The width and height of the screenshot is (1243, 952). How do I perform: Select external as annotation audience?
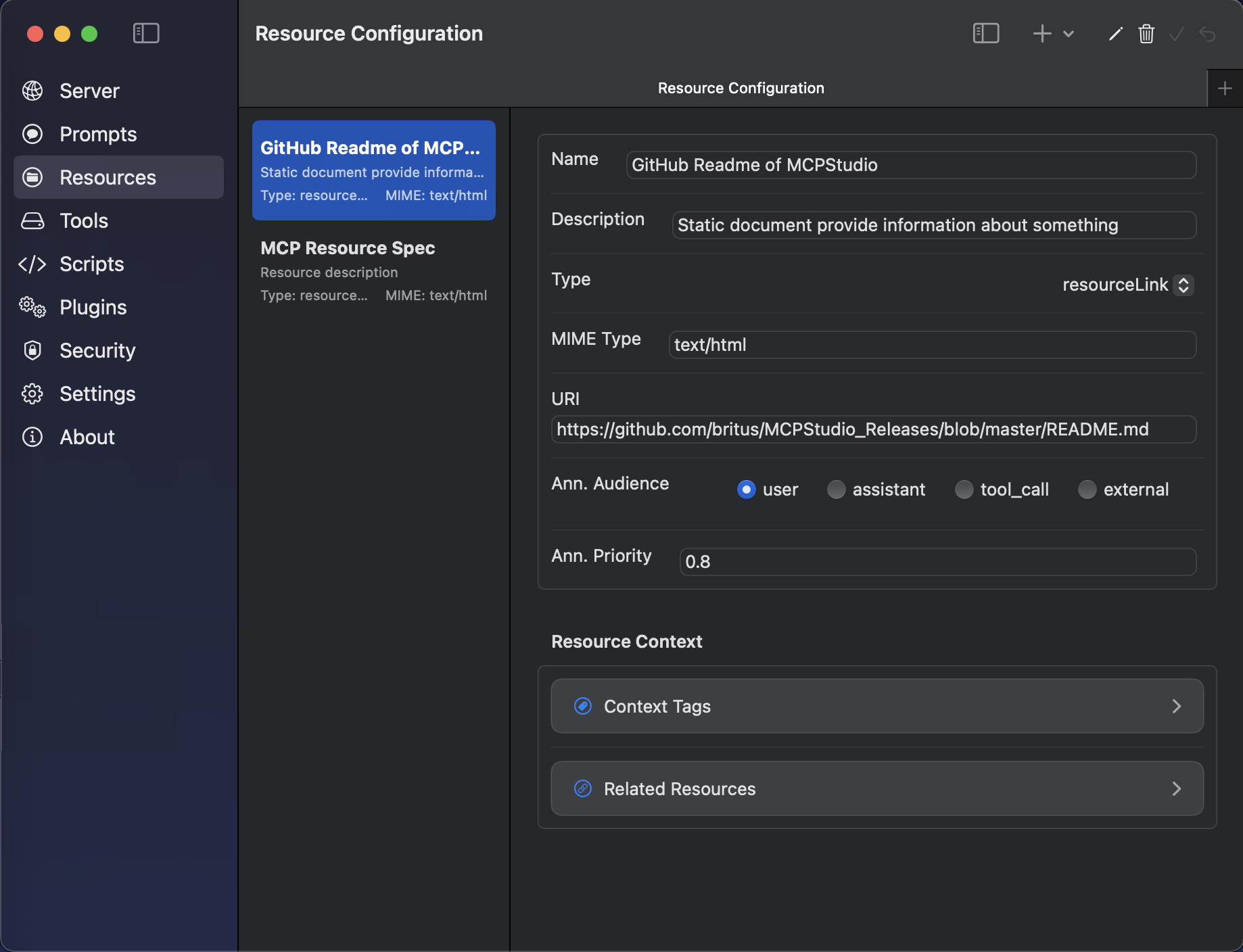[1087, 489]
